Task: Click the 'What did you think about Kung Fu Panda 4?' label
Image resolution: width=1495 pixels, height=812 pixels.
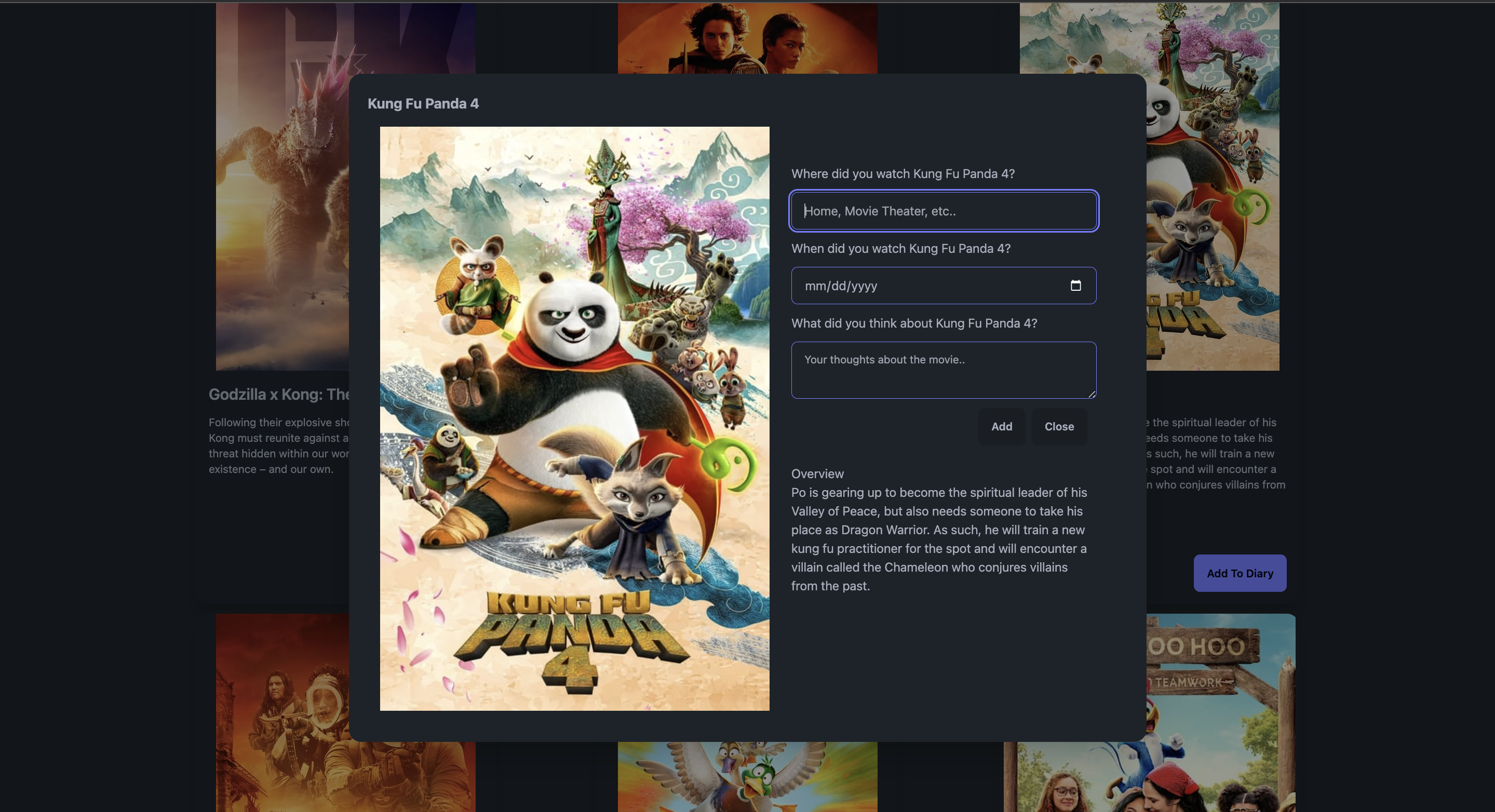Action: click(x=914, y=323)
